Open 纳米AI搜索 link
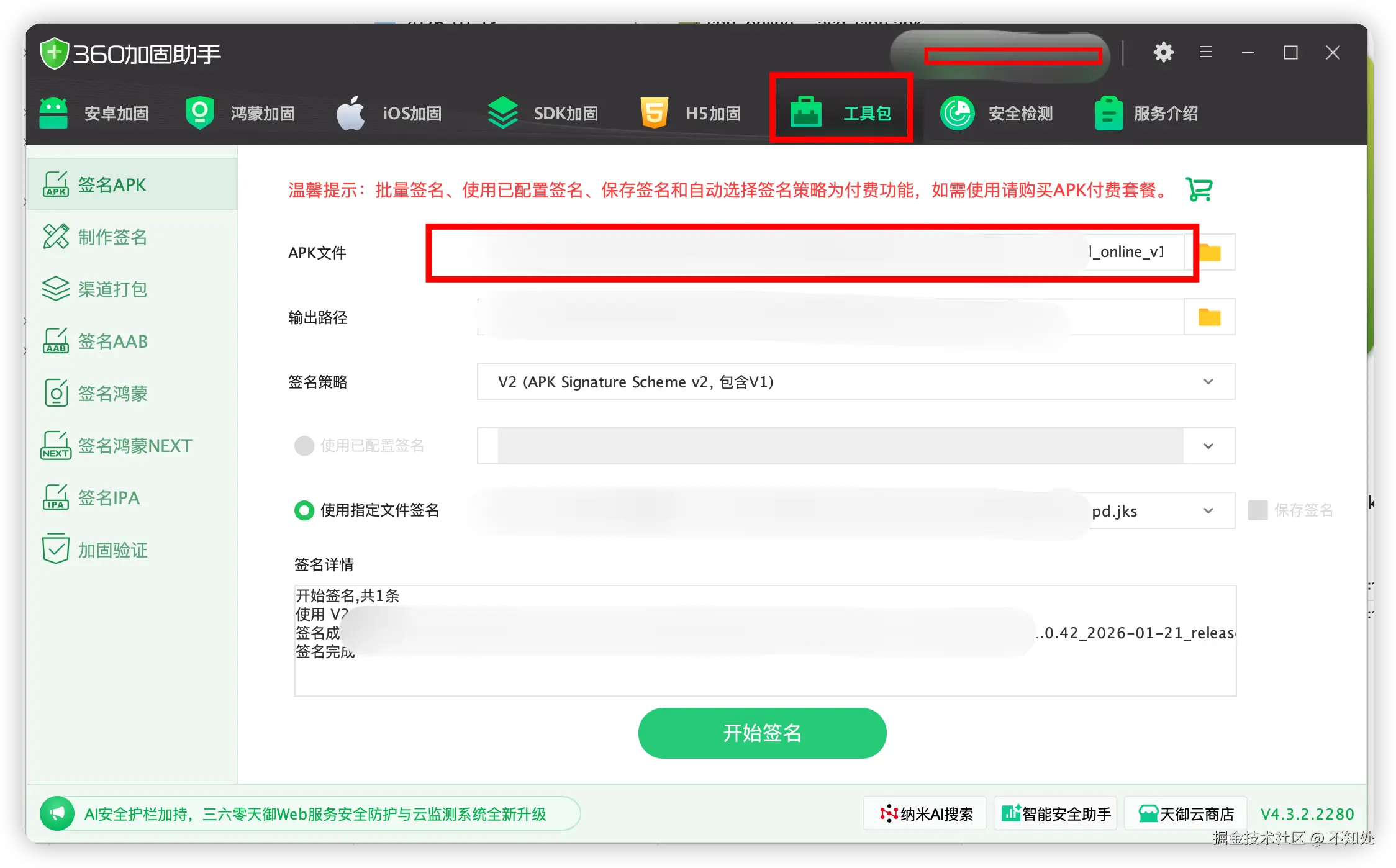The height and width of the screenshot is (868, 1396). pos(925,814)
